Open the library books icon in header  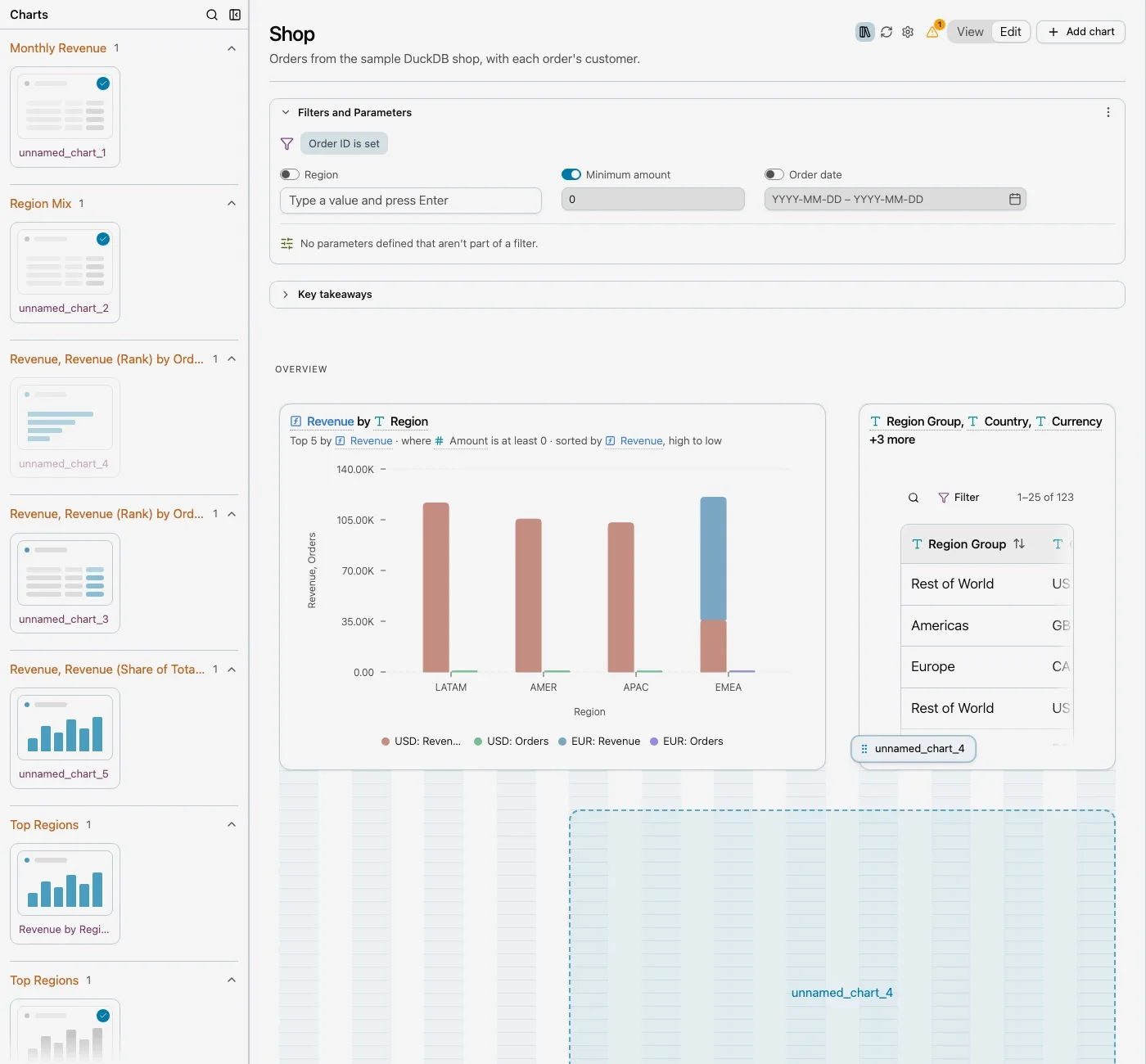point(864,32)
